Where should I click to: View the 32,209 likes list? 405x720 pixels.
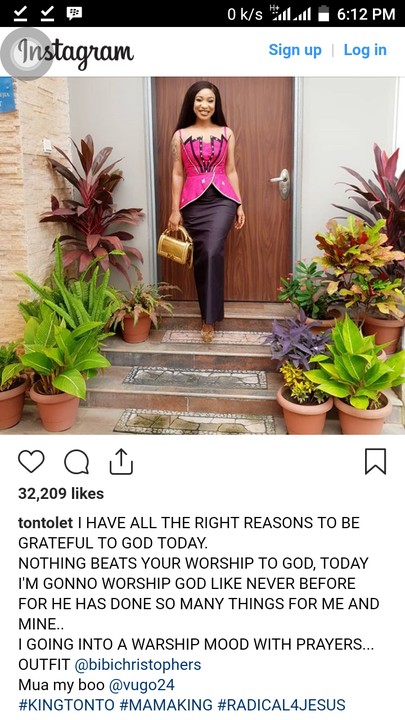[61, 494]
